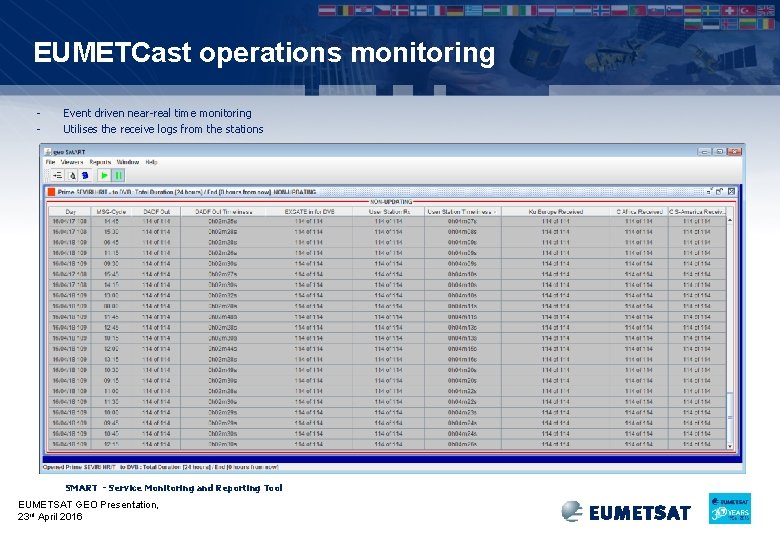Click the Java icon in the geo SMART title bar
Image resolution: width=780 pixels, height=540 pixels.
pos(48,152)
